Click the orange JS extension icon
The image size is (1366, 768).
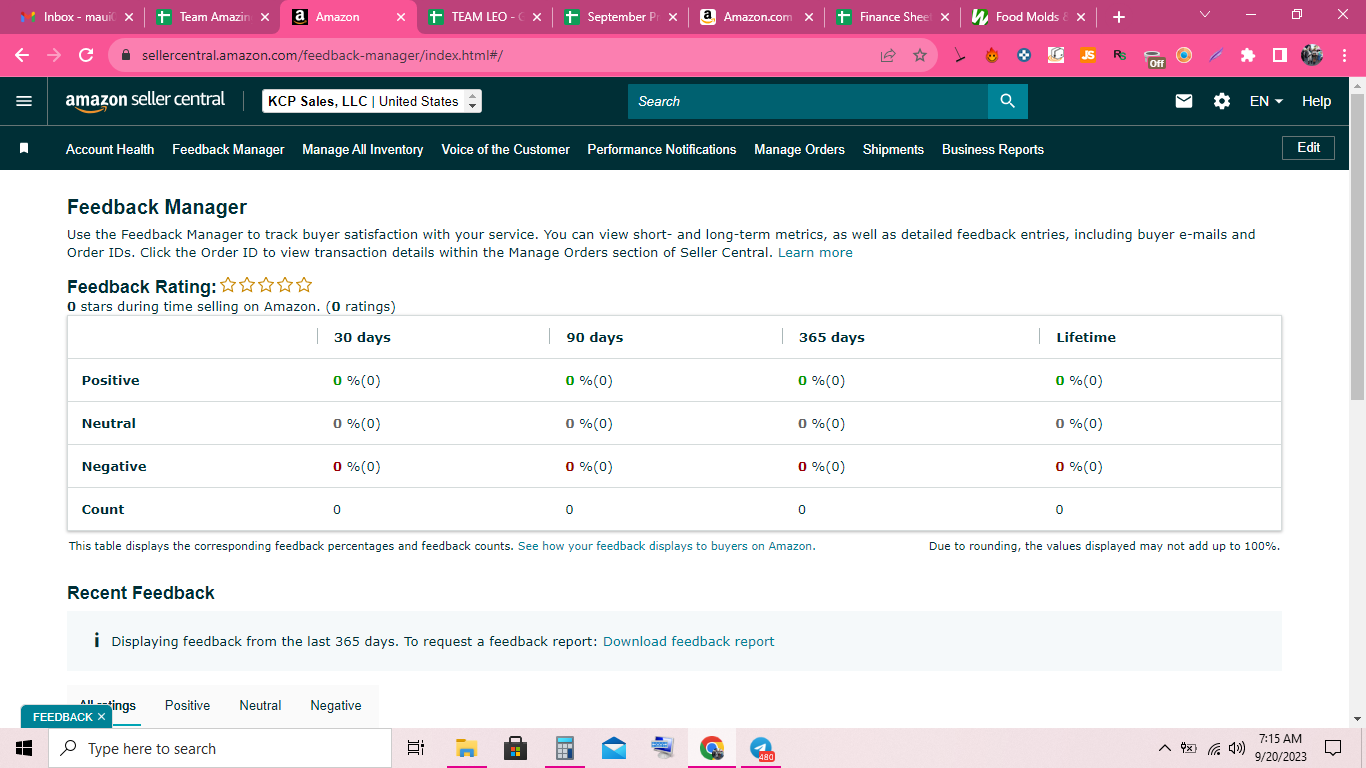pyautogui.click(x=1088, y=55)
